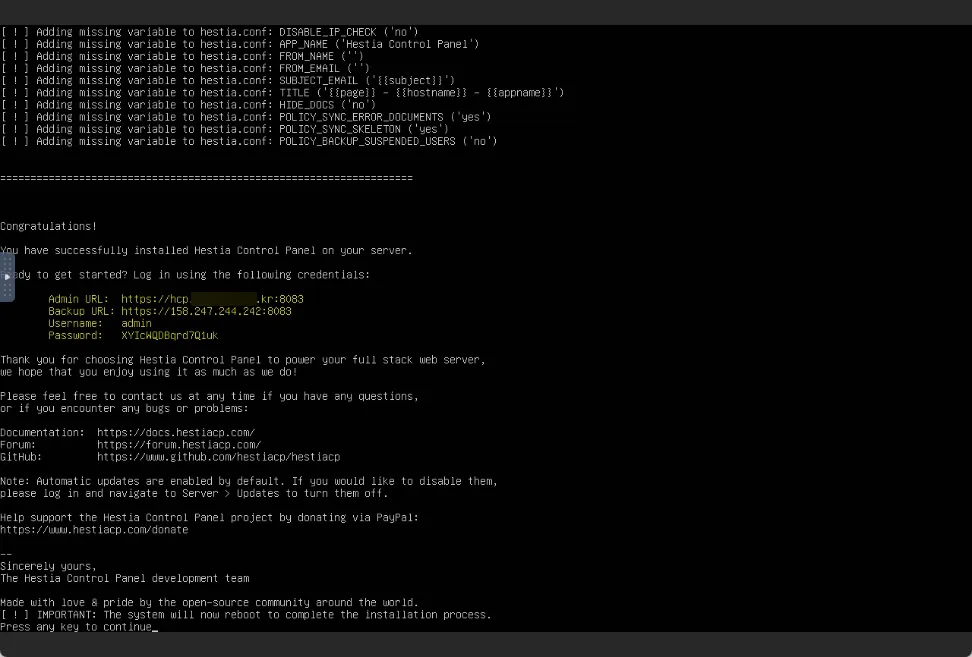
Task: Click the POLICY_SYNC_ERROR_DOCUMENTS line
Action: (x=245, y=117)
